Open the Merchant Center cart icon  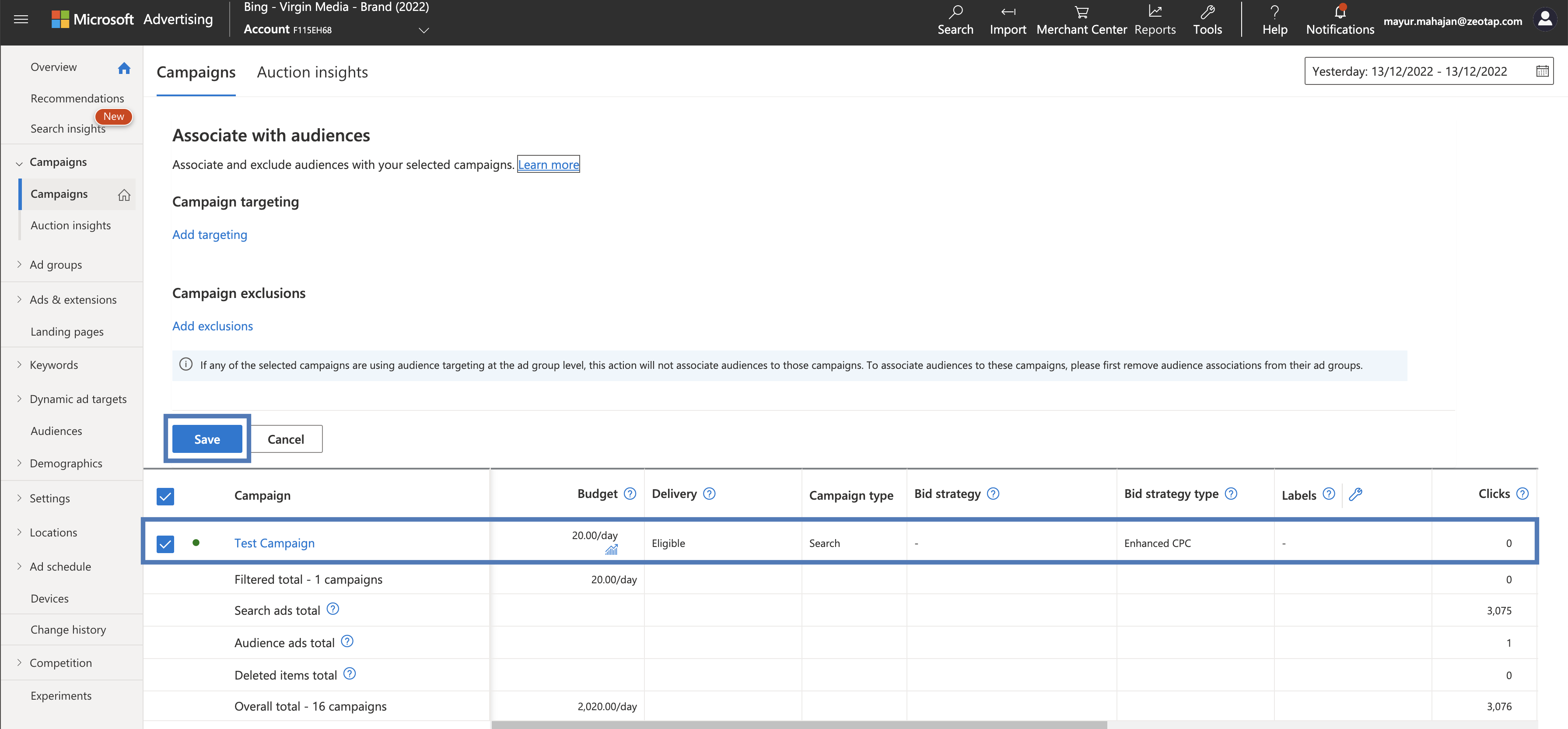tap(1081, 11)
